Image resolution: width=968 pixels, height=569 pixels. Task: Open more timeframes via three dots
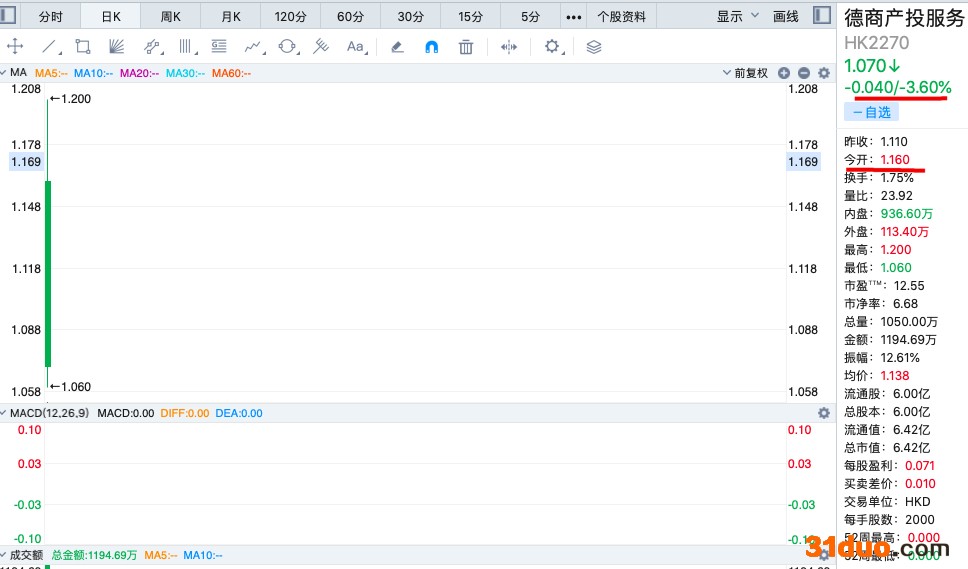click(x=573, y=16)
